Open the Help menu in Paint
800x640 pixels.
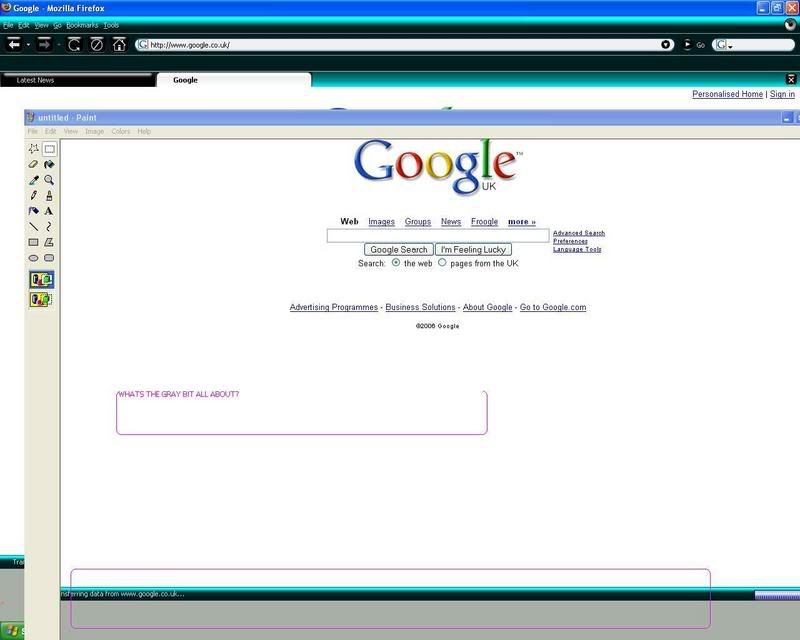pos(144,131)
